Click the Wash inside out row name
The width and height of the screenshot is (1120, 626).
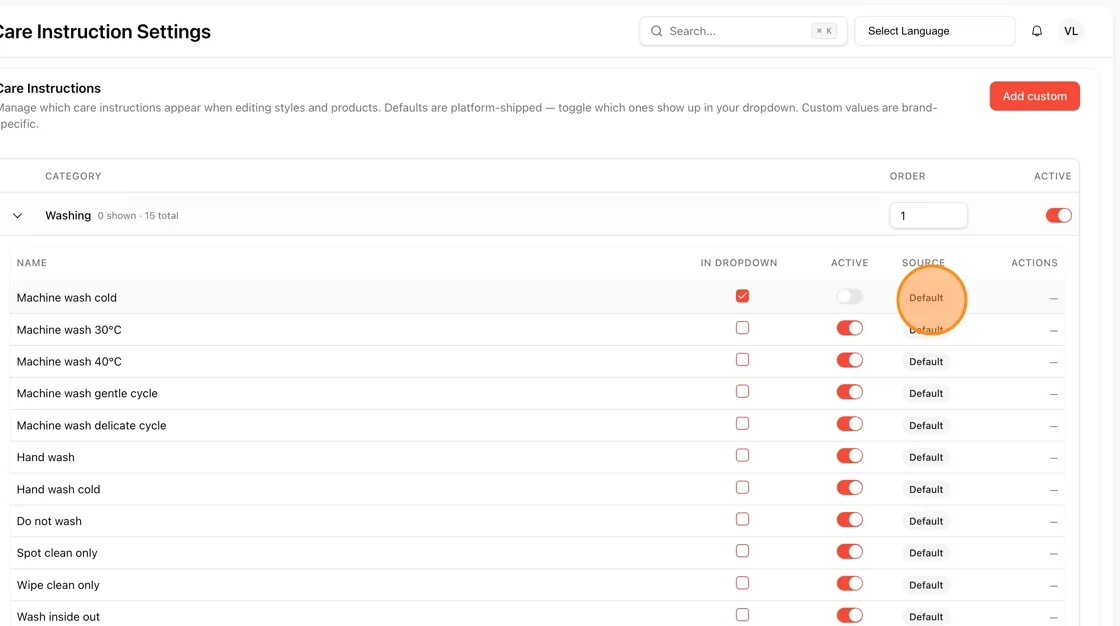[58, 617]
